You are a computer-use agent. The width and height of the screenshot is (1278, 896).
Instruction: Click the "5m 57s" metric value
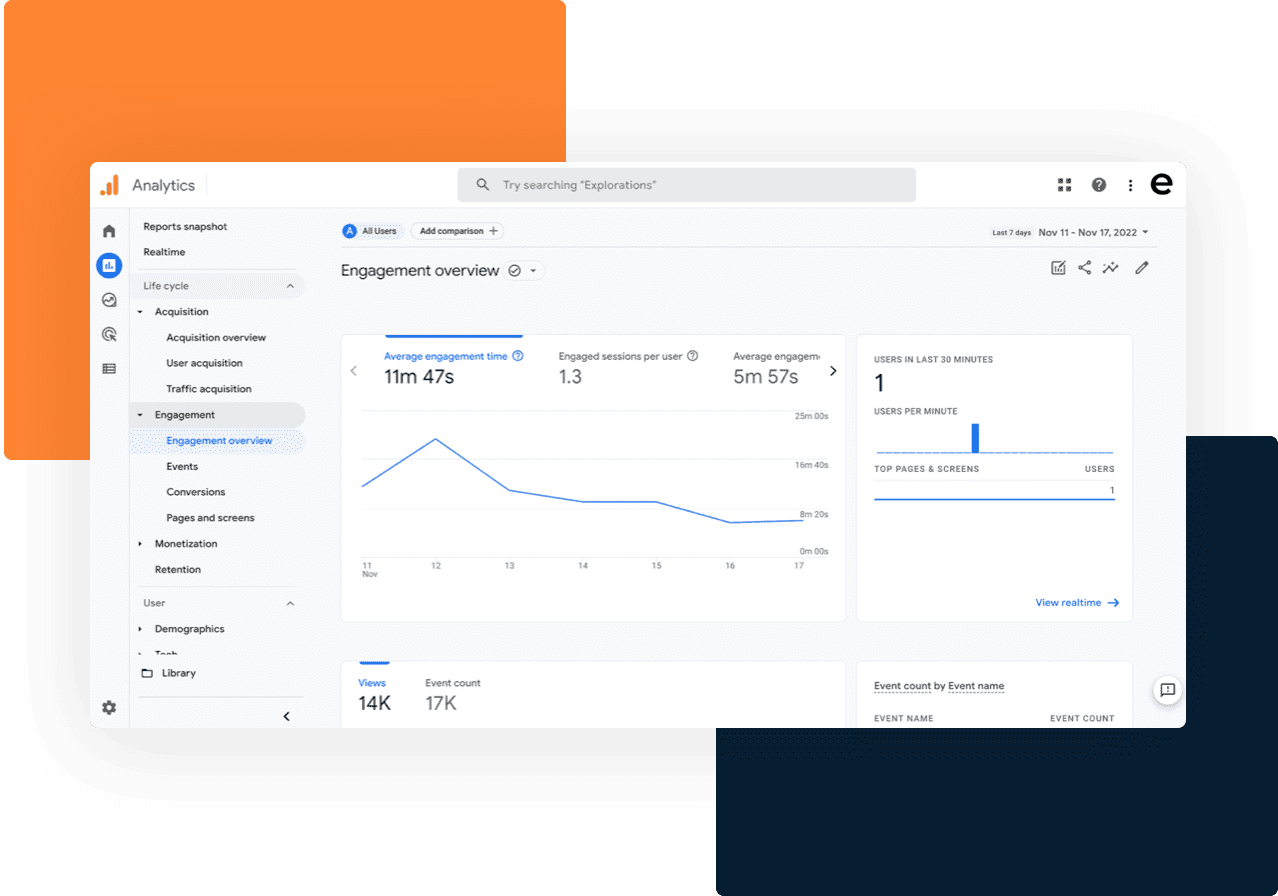766,377
